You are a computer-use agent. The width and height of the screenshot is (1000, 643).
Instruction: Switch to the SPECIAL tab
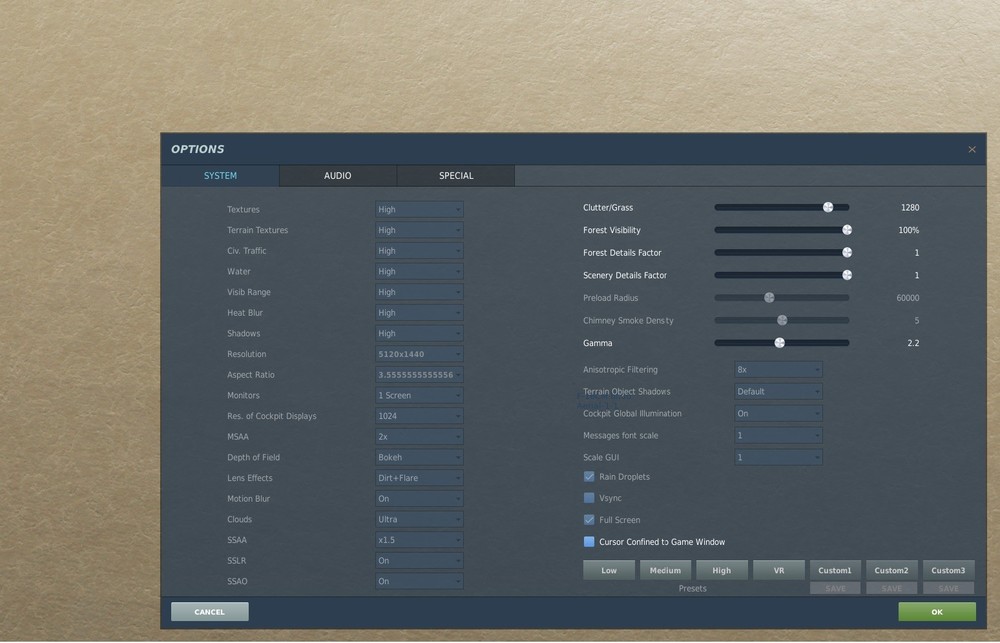pyautogui.click(x=455, y=175)
